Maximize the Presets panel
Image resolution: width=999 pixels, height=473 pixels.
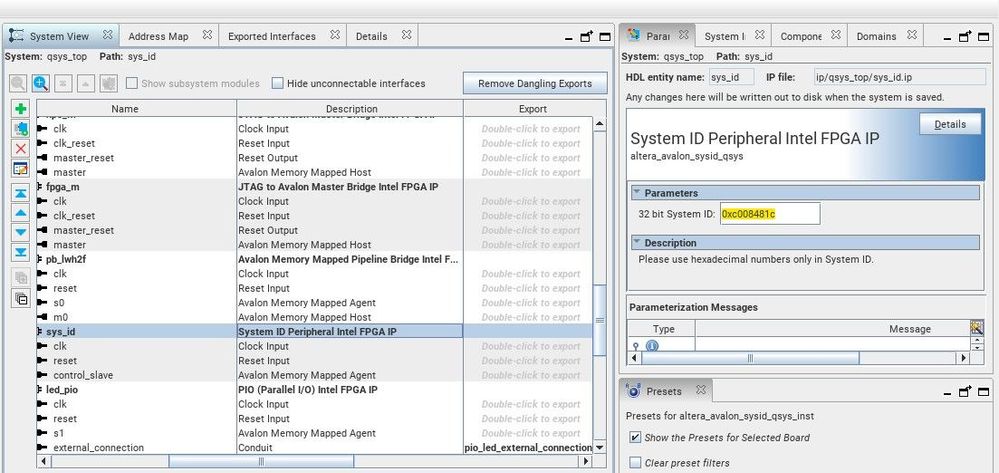point(984,391)
